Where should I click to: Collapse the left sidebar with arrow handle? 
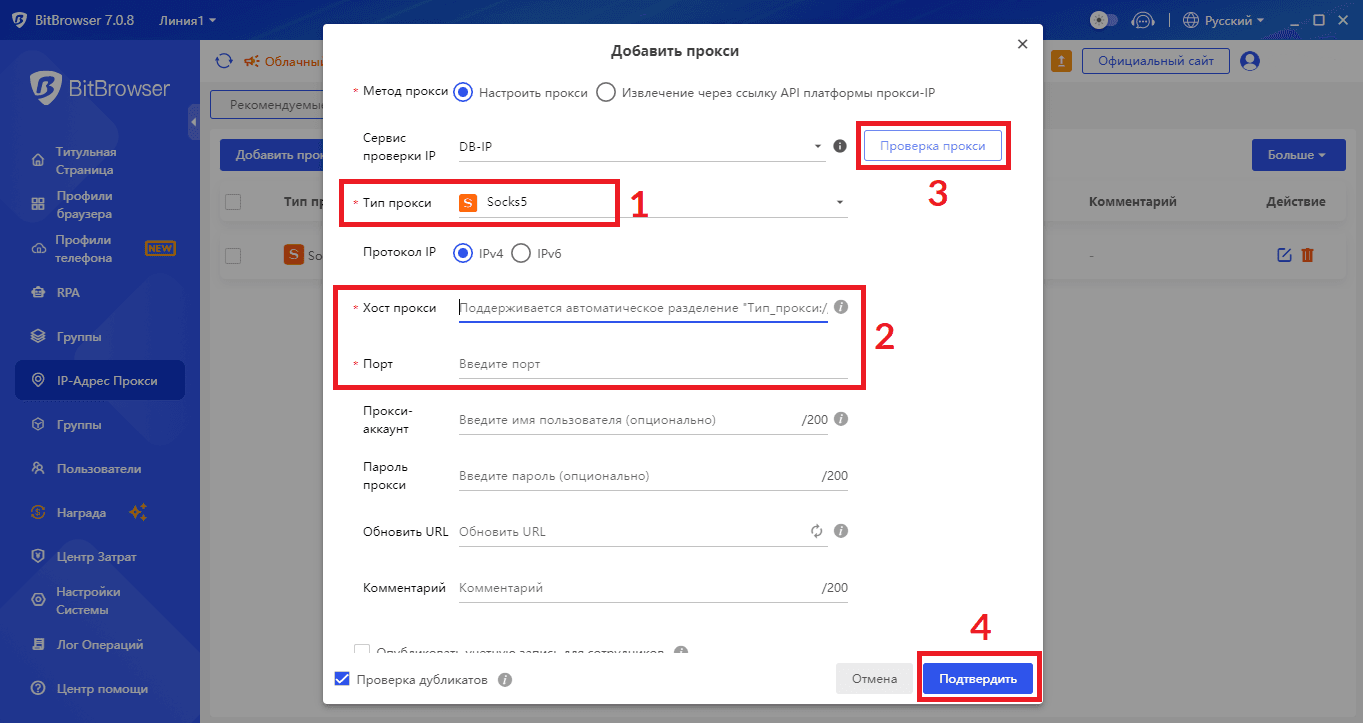click(x=194, y=122)
